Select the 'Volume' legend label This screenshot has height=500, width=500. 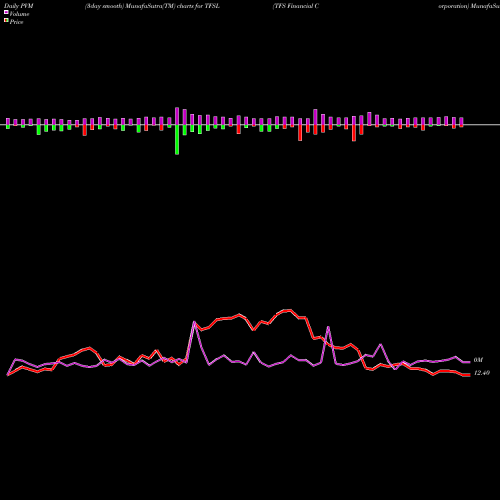(19, 14)
